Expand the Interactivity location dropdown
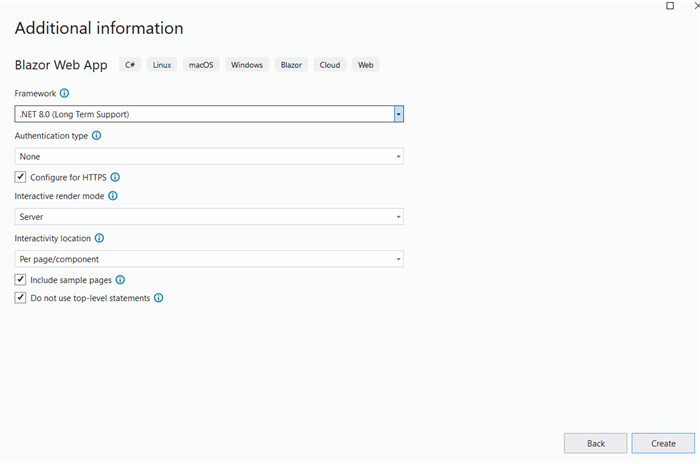The image size is (700, 464). (209, 259)
